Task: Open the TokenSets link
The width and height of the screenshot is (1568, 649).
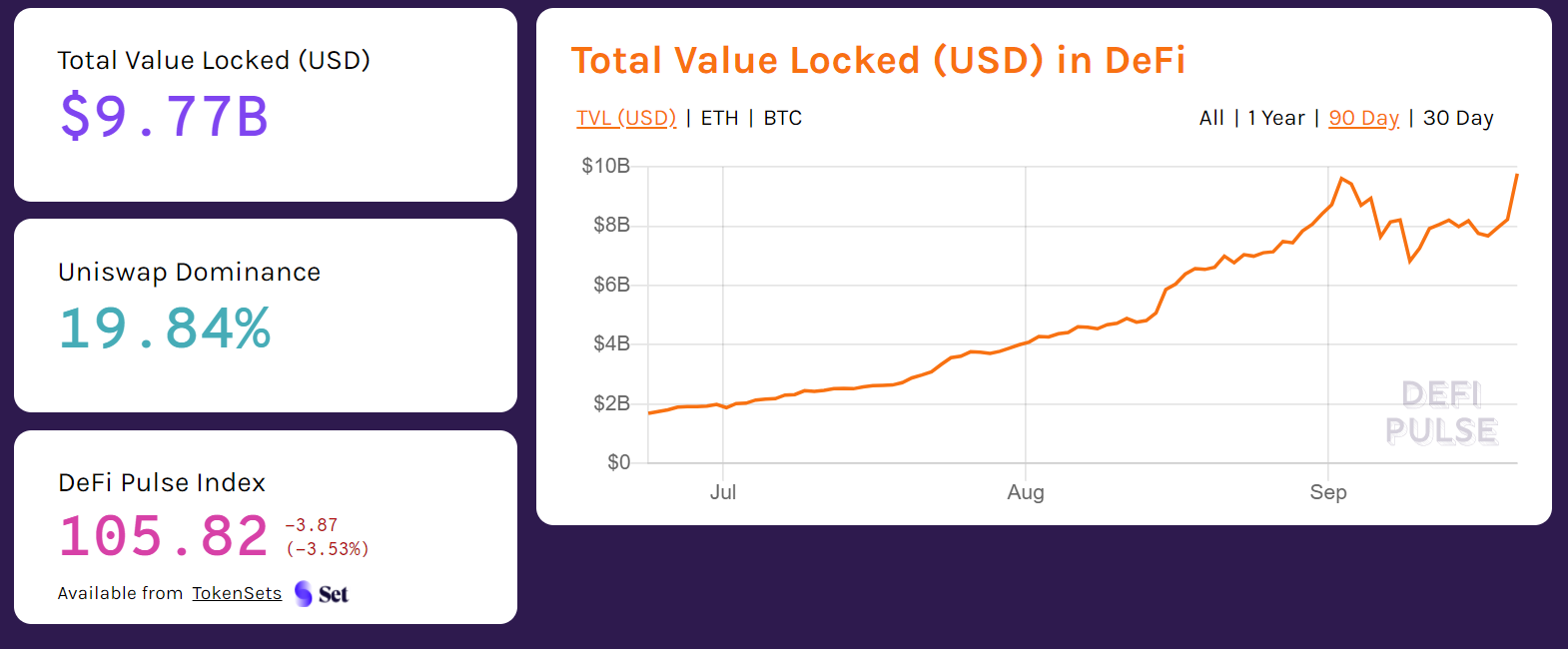Action: [x=236, y=593]
